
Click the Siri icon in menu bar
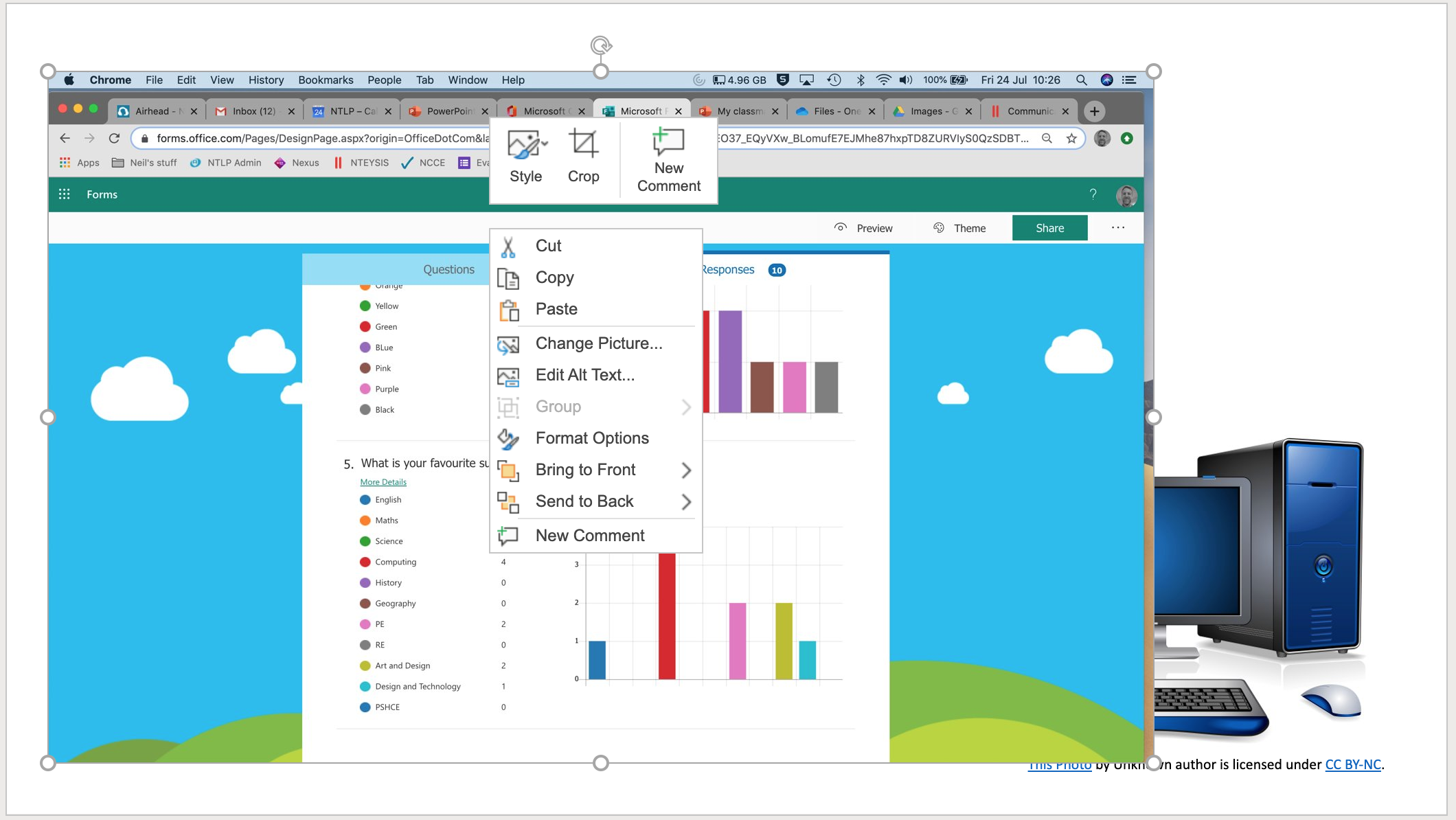coord(1106,80)
